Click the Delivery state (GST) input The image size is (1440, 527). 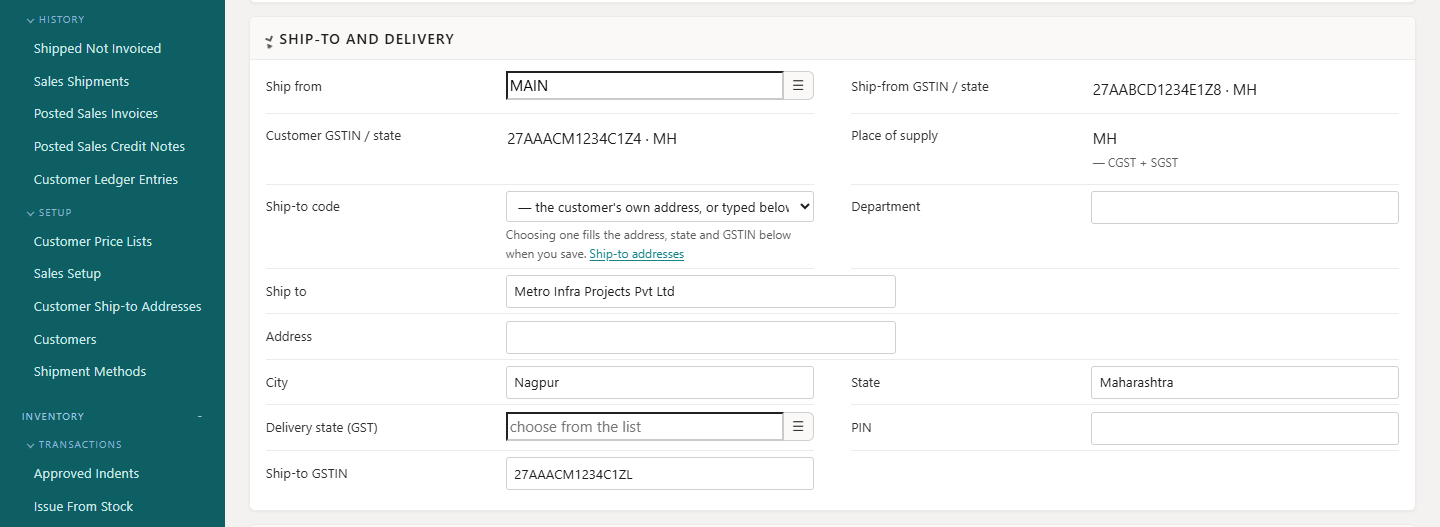tap(645, 427)
